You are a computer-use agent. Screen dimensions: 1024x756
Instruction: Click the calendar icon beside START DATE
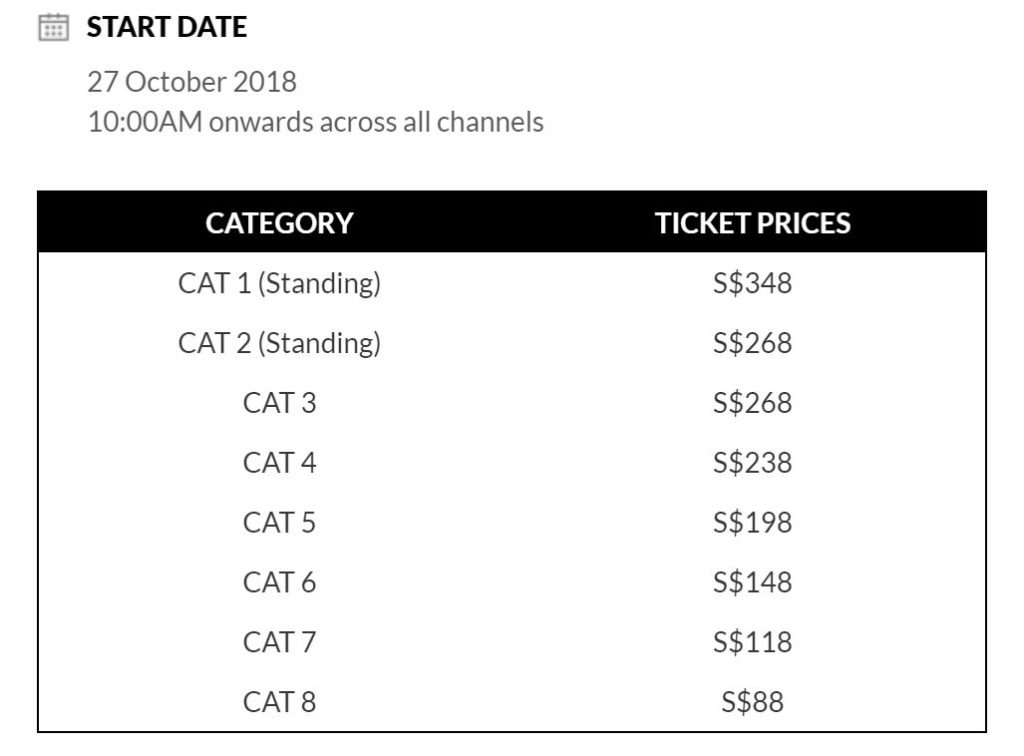tap(53, 27)
